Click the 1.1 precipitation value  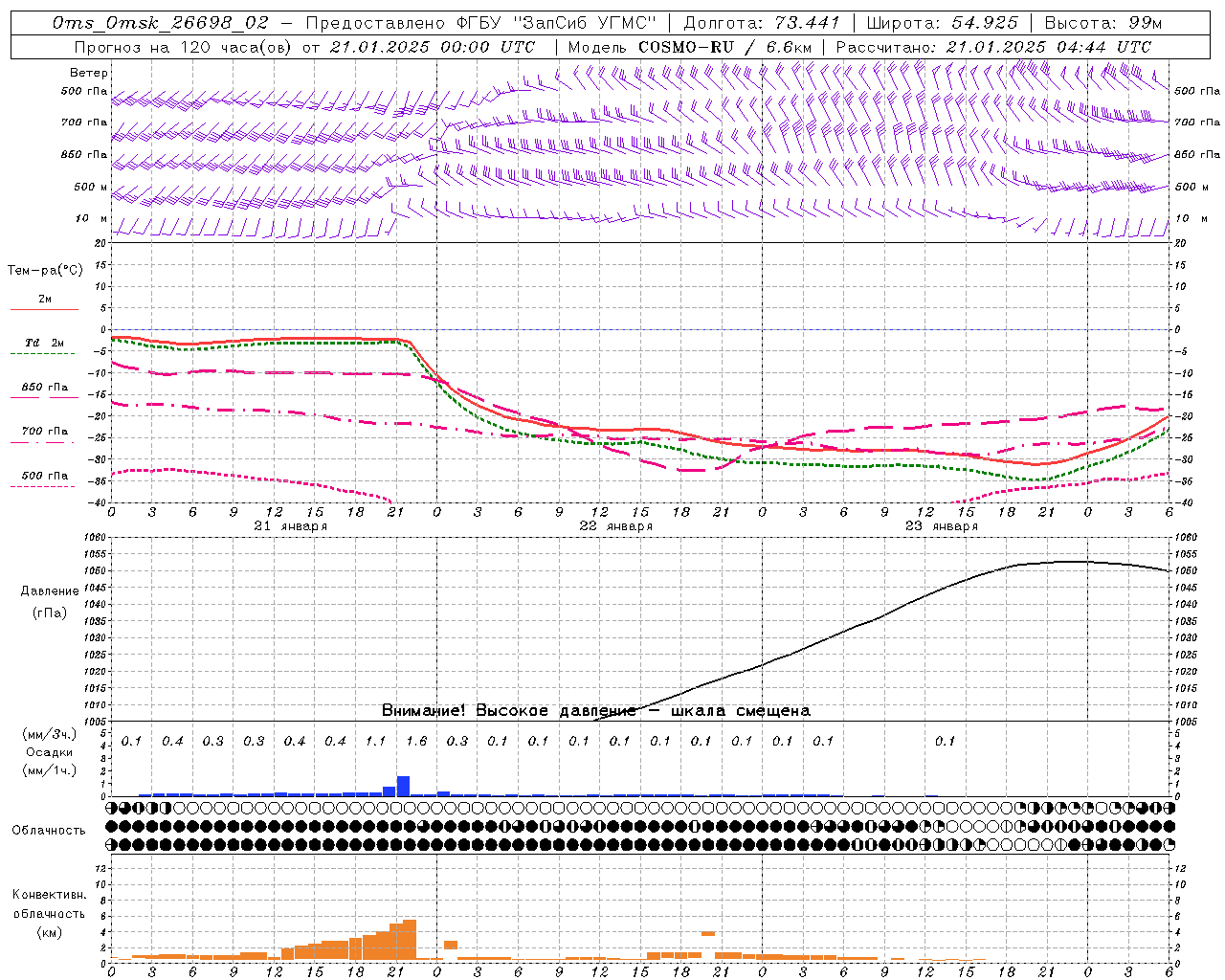point(376,742)
